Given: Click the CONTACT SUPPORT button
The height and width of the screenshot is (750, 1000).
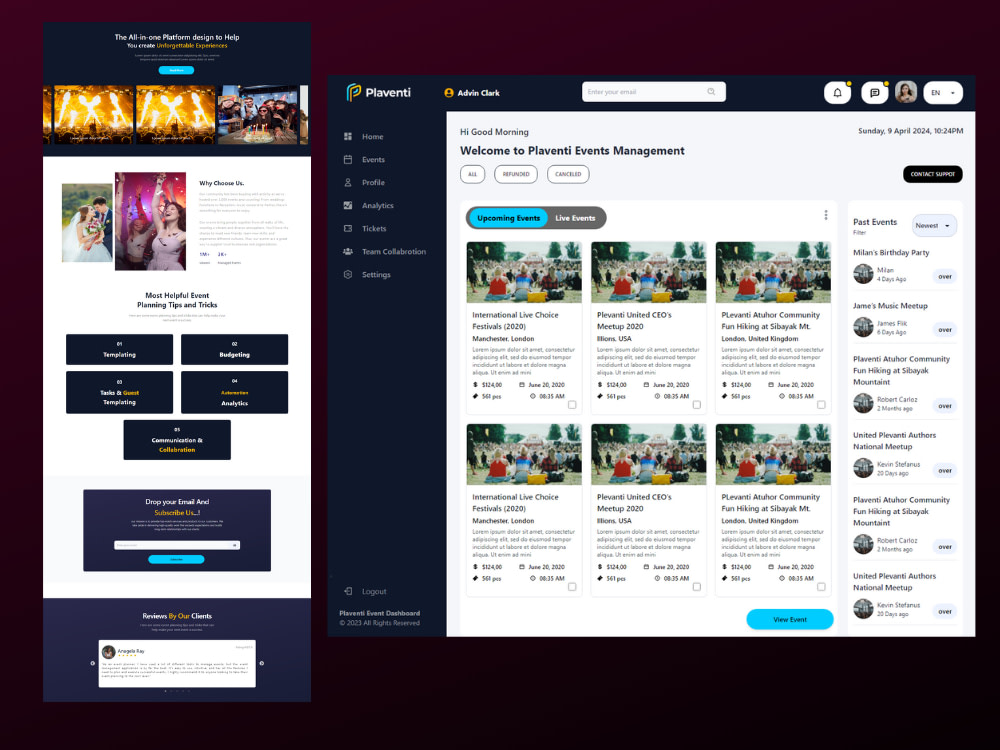Looking at the screenshot, I should coord(932,174).
